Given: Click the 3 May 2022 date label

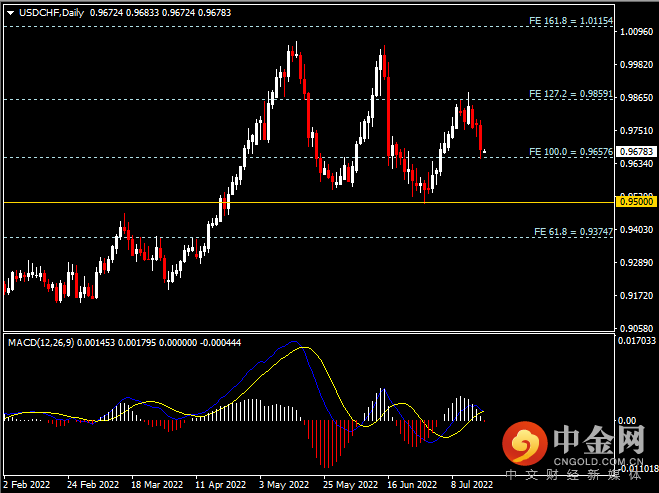Looking at the screenshot, I should click(x=284, y=485).
